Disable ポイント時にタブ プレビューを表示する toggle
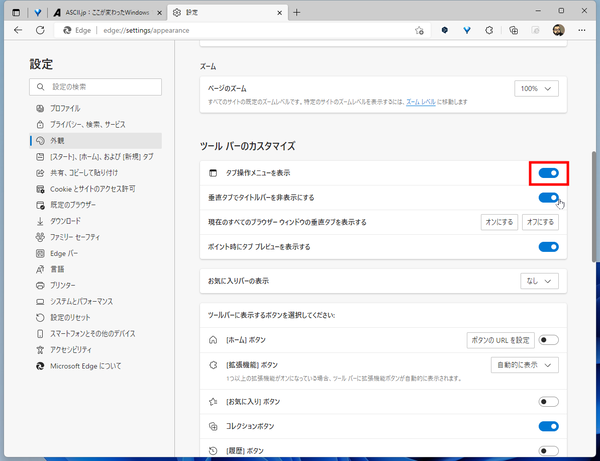Screen dimensions: 600x461 (548, 246)
